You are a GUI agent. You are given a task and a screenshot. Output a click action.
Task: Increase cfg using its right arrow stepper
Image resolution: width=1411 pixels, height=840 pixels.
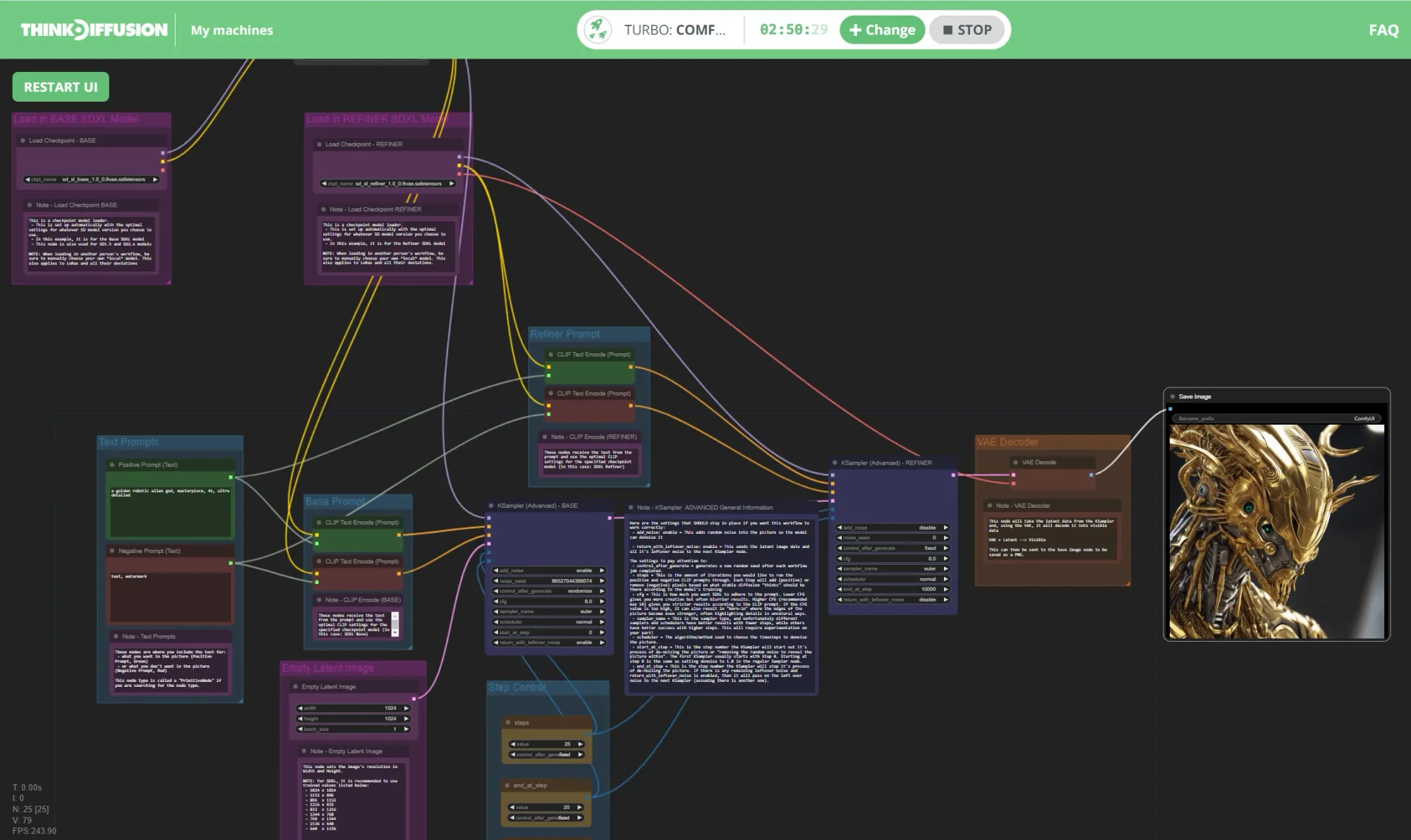[x=602, y=602]
